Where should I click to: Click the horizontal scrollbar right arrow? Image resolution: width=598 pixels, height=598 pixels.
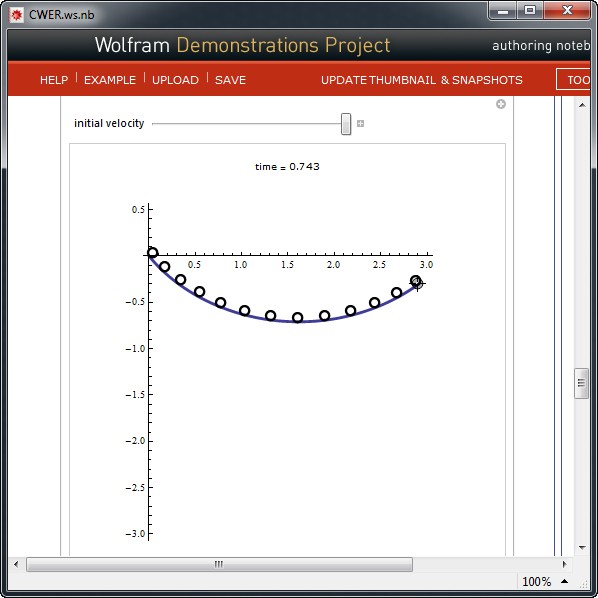pyautogui.click(x=564, y=564)
